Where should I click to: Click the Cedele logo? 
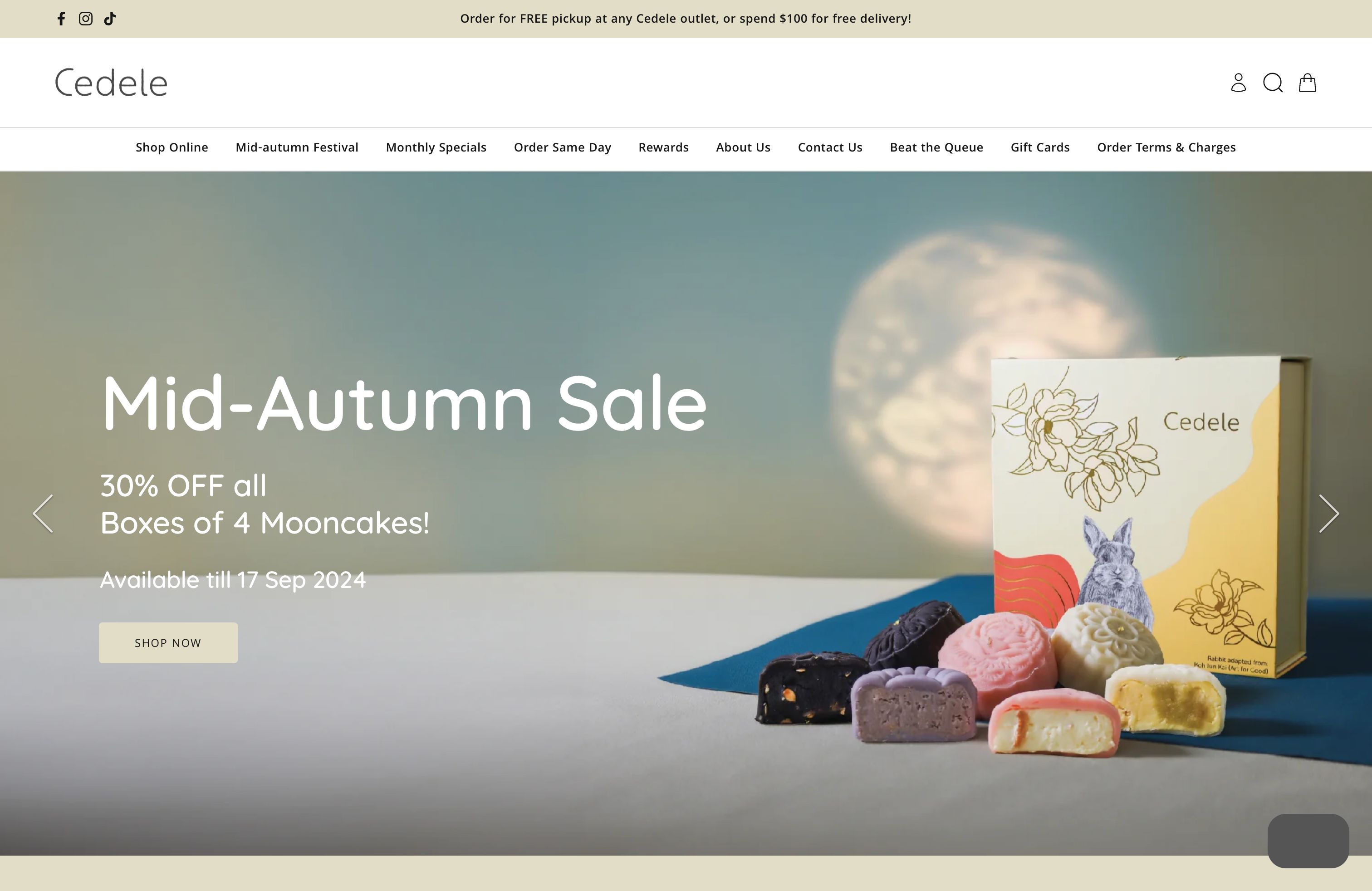pyautogui.click(x=111, y=83)
